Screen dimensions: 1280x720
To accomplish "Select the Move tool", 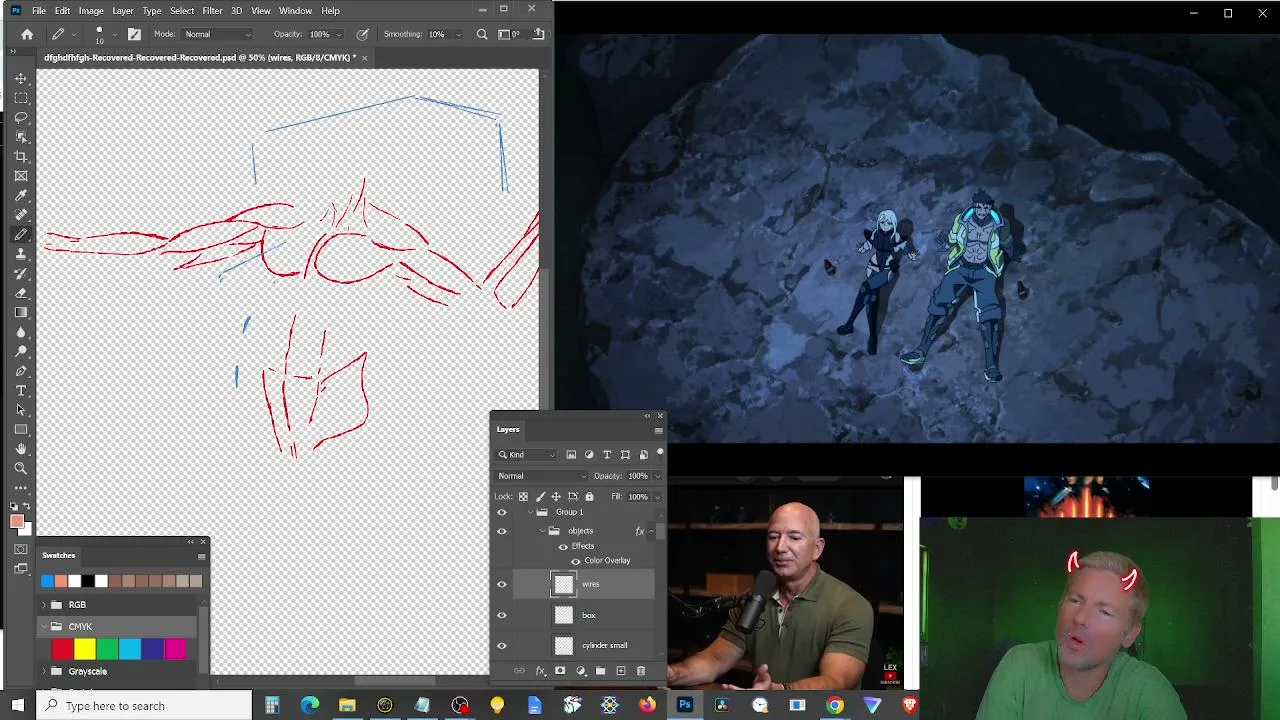I will click(21, 78).
